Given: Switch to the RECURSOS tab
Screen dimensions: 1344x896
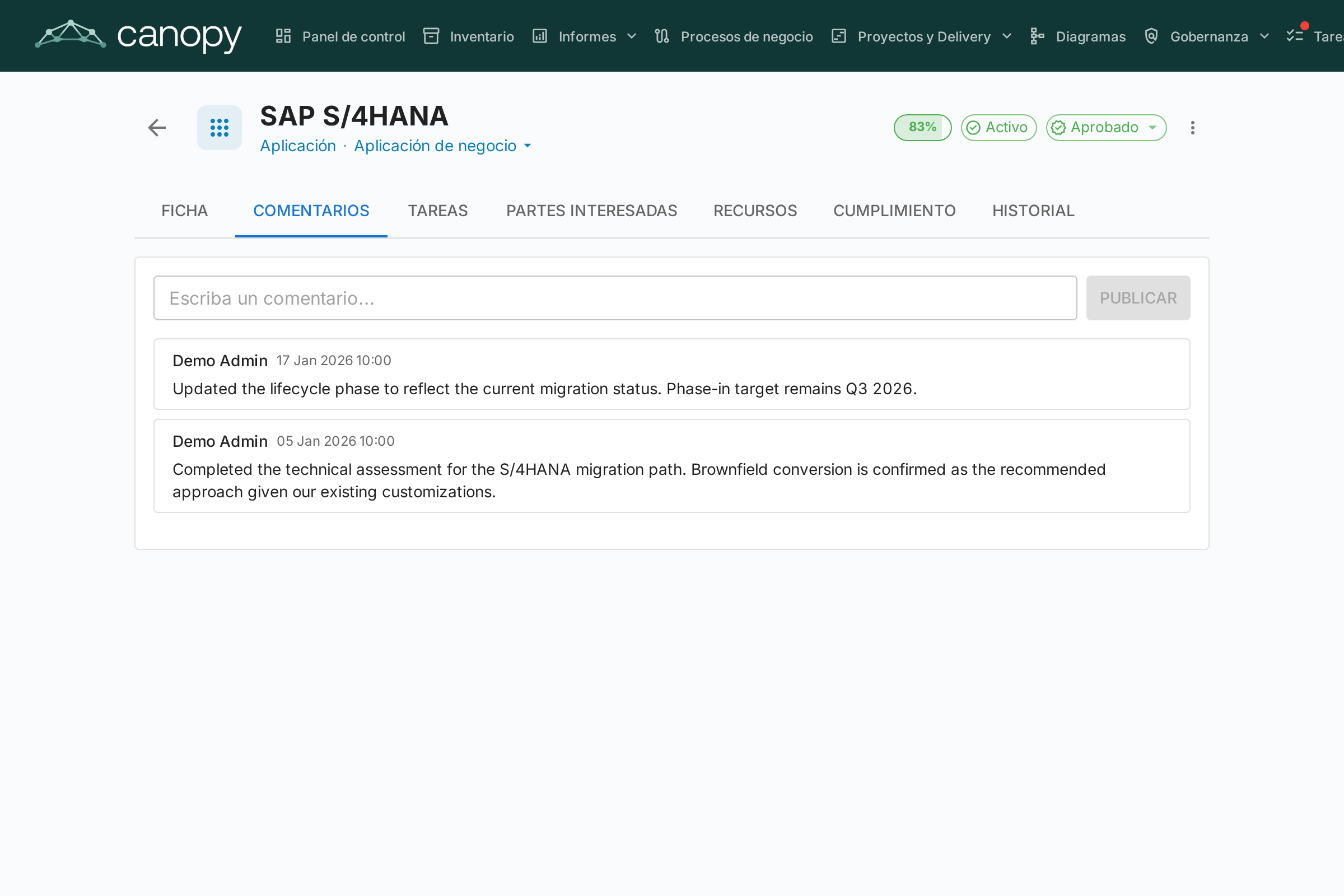Looking at the screenshot, I should click(755, 211).
